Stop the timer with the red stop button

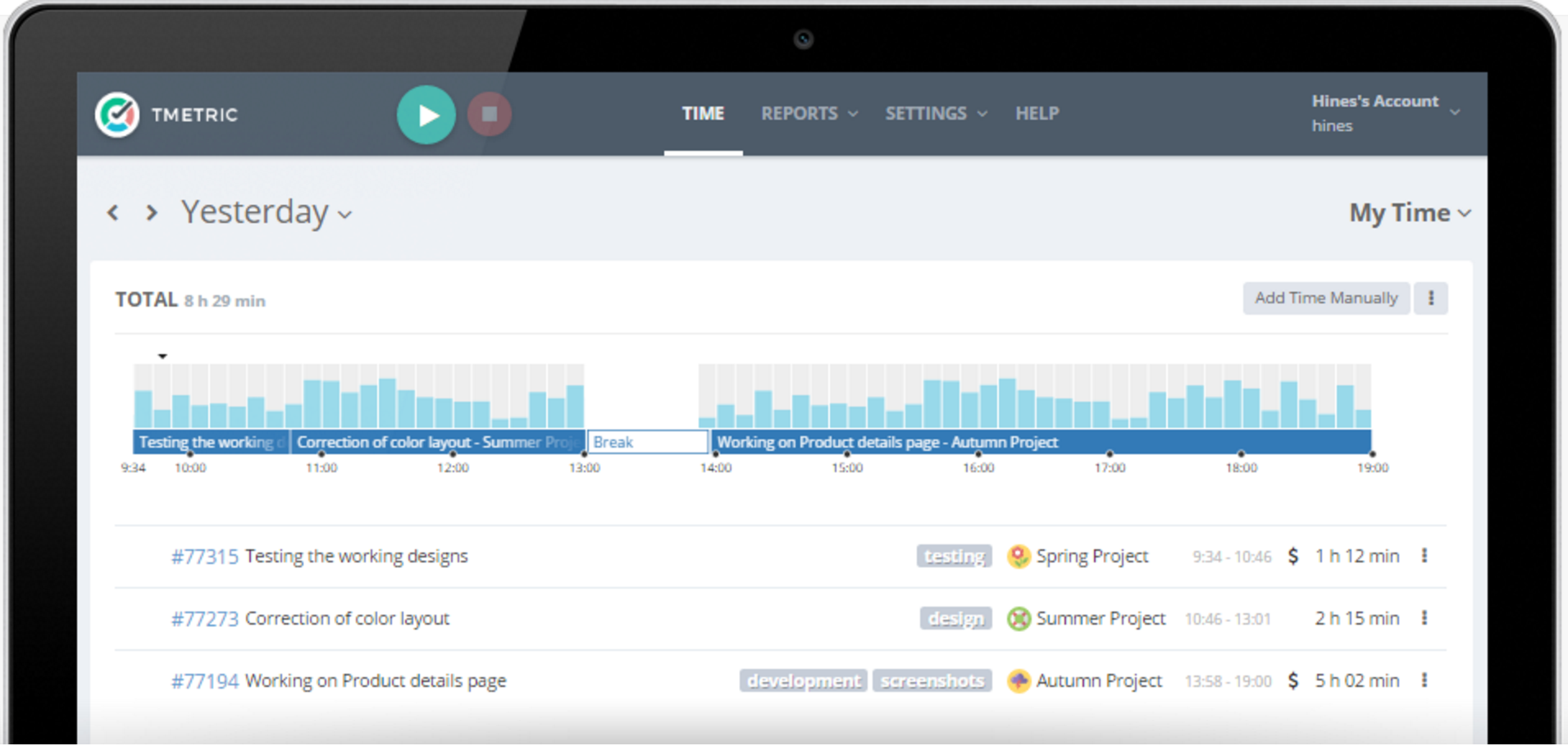tap(490, 114)
